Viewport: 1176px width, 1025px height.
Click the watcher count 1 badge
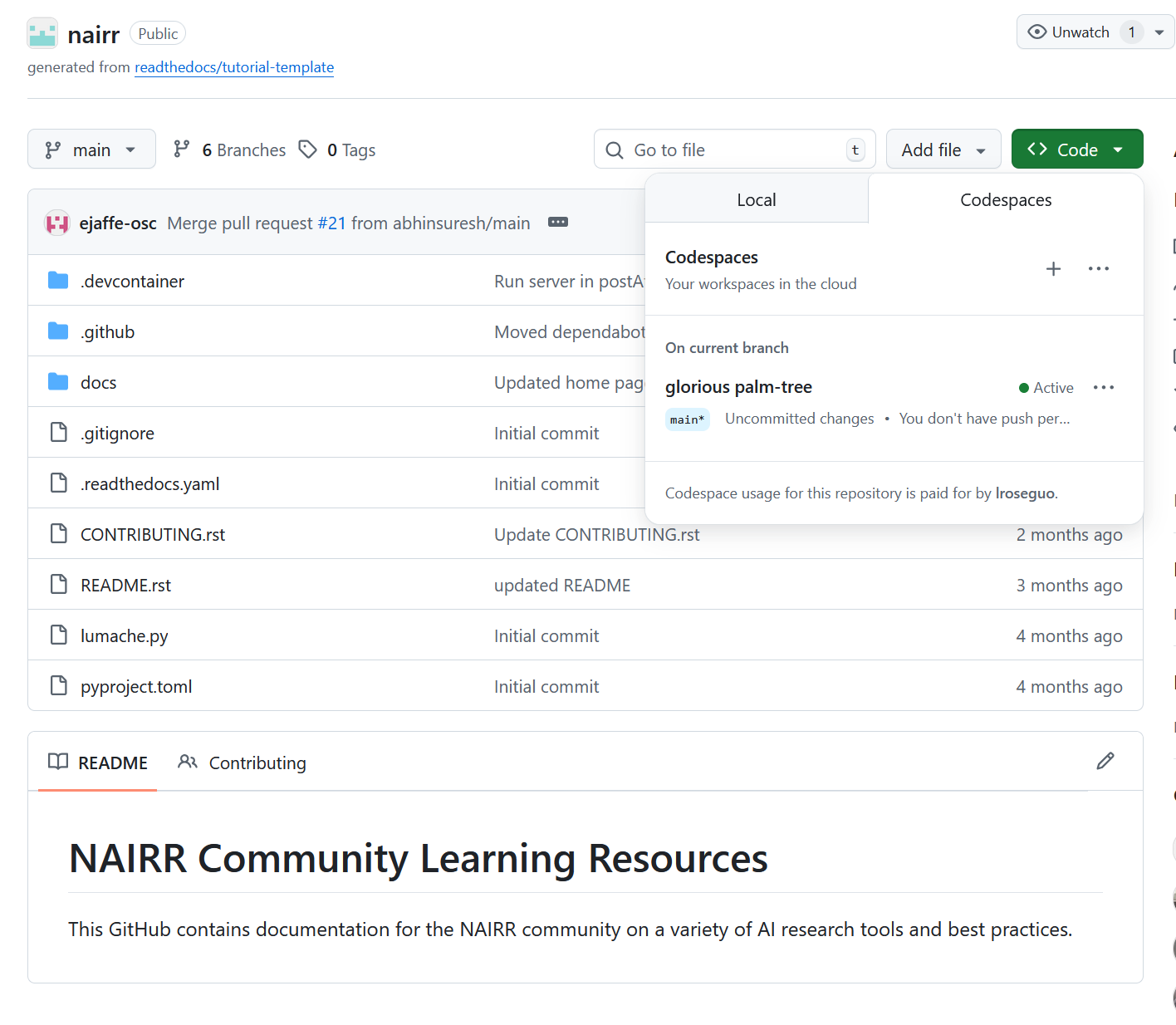(1131, 32)
